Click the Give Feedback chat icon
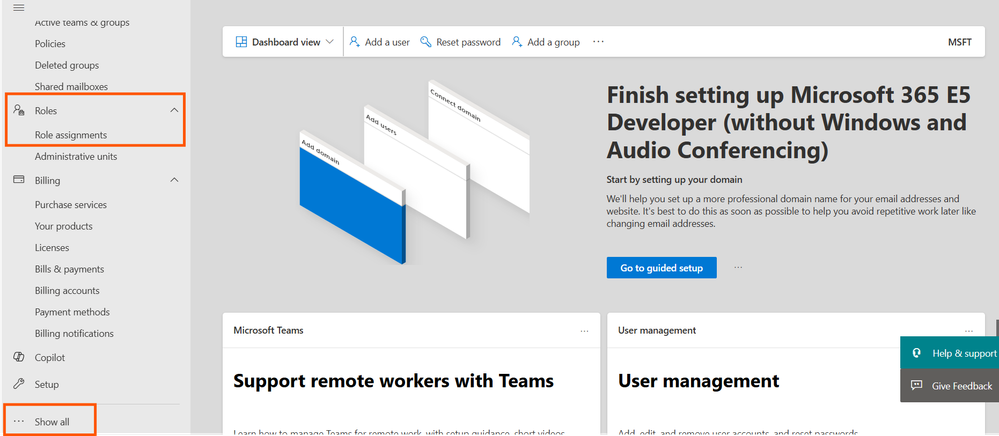Image resolution: width=999 pixels, height=436 pixels. pyautogui.click(x=917, y=386)
